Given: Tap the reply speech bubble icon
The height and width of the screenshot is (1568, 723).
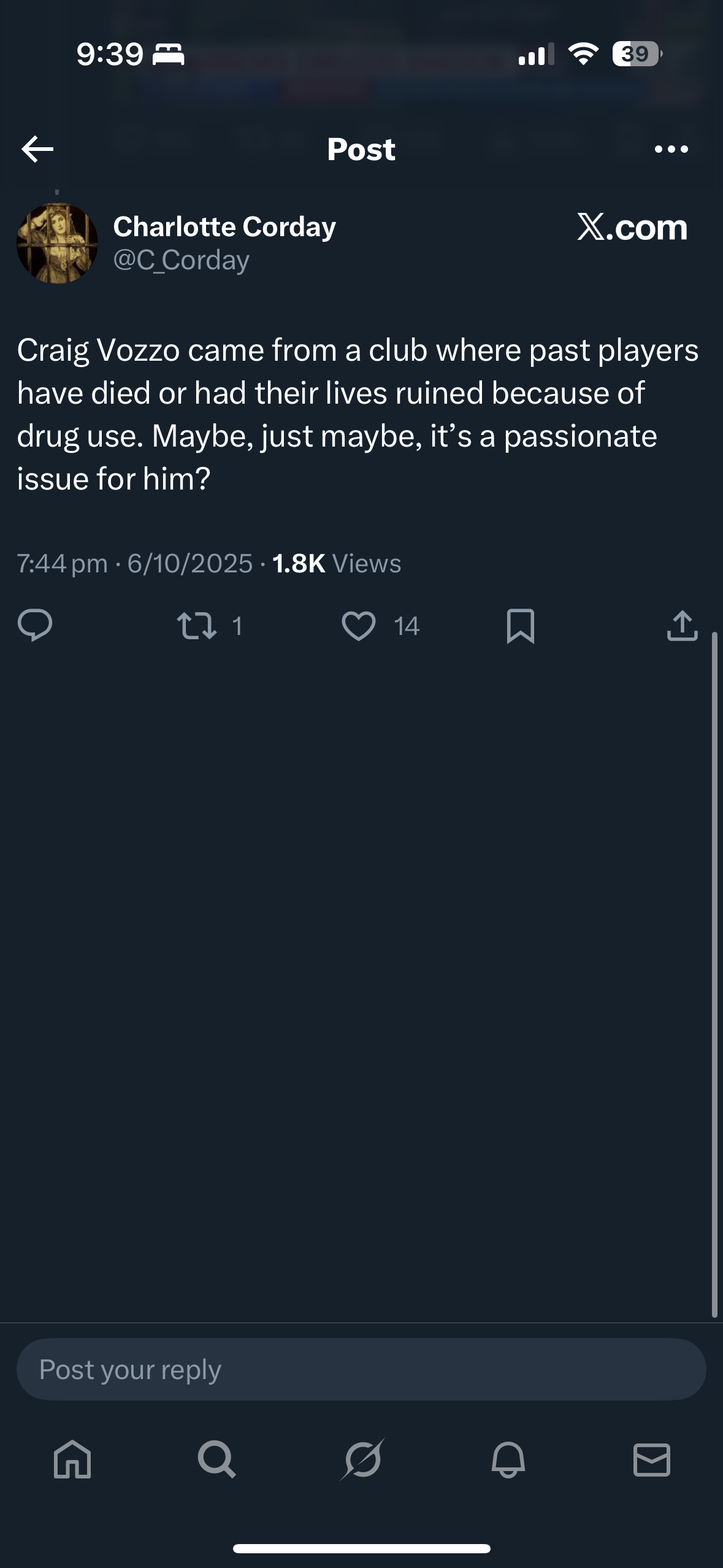Looking at the screenshot, I should coord(35,626).
